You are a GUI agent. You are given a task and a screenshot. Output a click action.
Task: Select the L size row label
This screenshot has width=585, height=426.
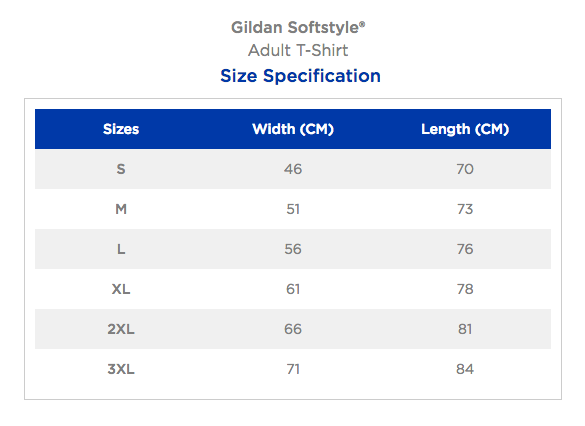[x=121, y=249]
